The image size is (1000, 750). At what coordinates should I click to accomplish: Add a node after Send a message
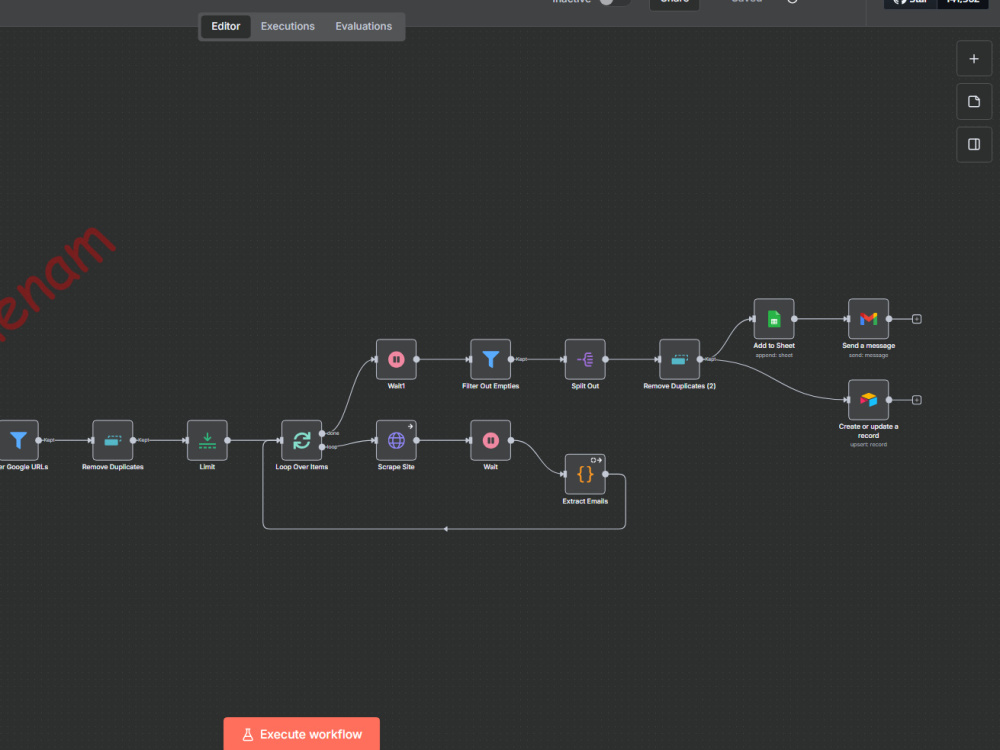(x=916, y=319)
